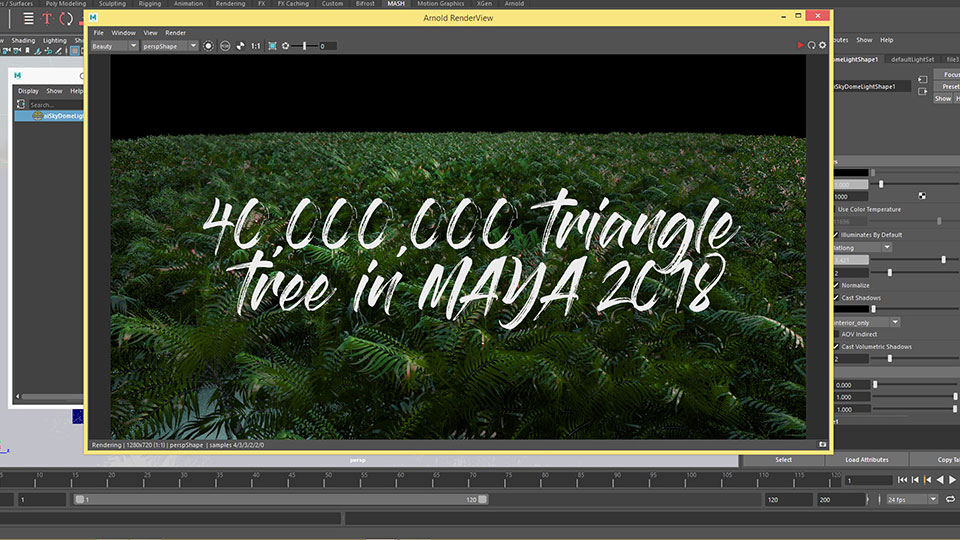The height and width of the screenshot is (540, 960).
Task: Switch to the XGen shelf tab
Action: tap(484, 4)
